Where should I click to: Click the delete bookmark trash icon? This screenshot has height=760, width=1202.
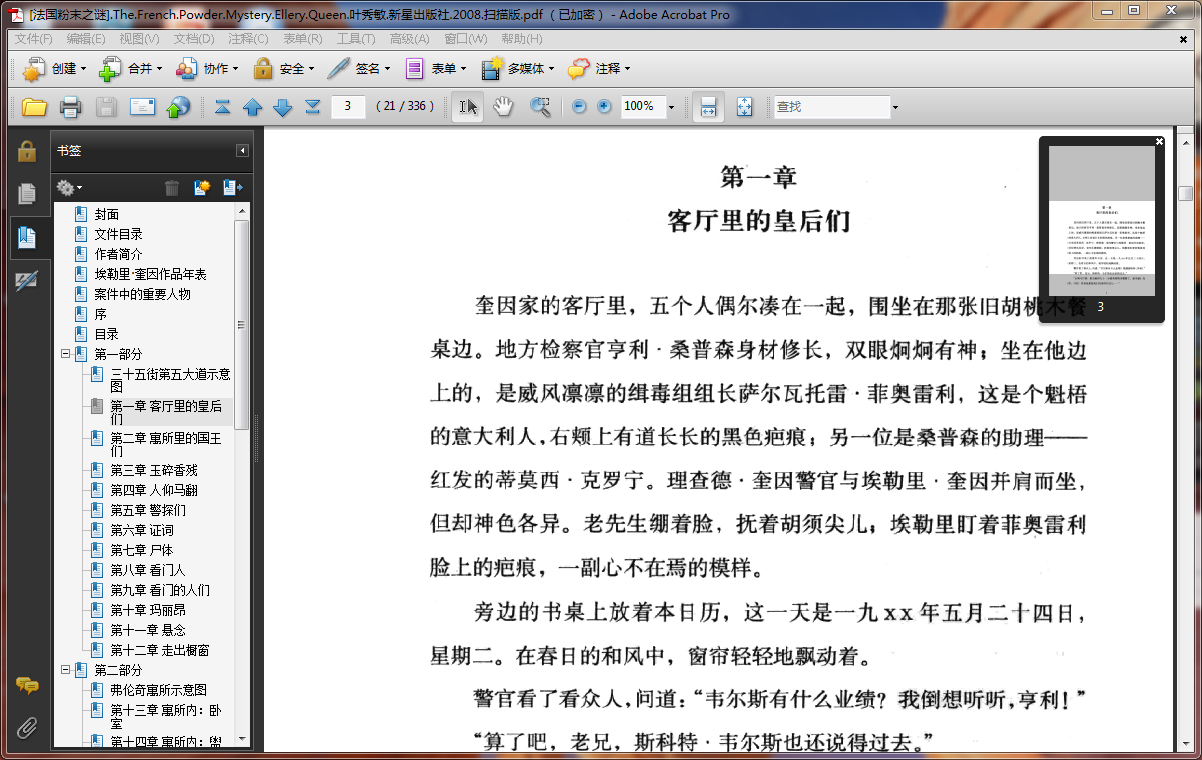172,187
